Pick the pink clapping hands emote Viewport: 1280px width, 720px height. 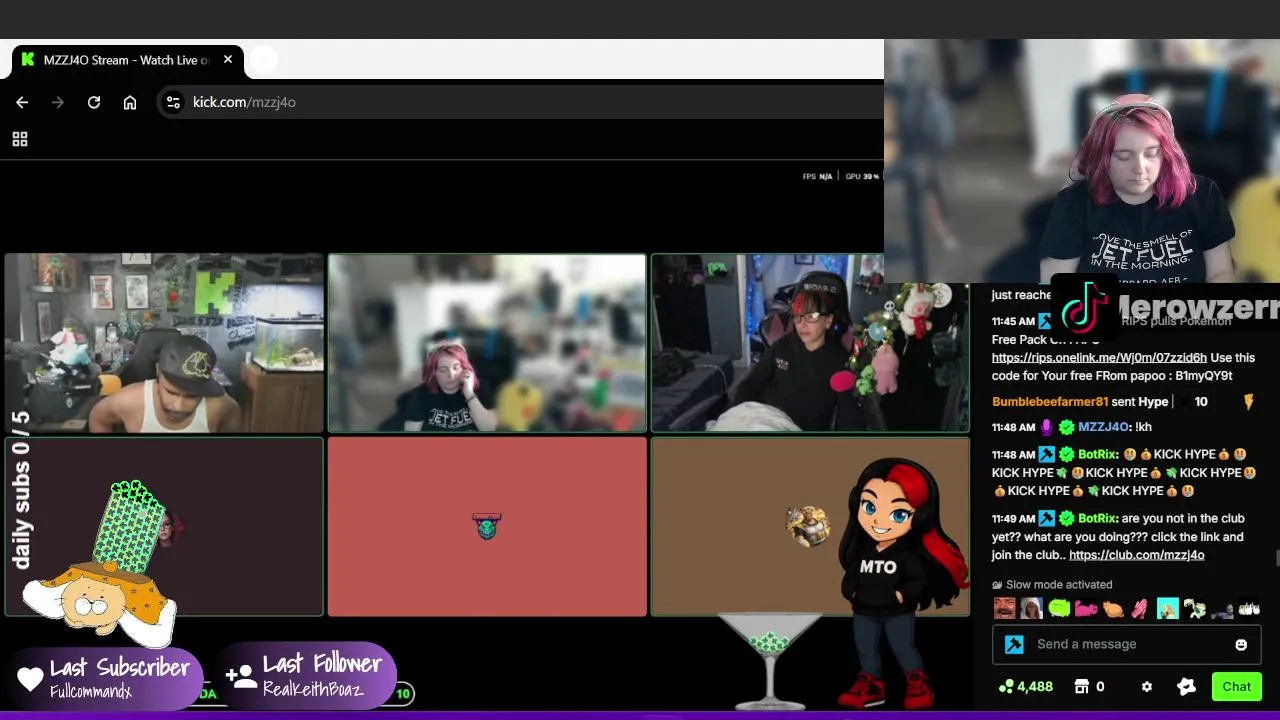(1140, 608)
